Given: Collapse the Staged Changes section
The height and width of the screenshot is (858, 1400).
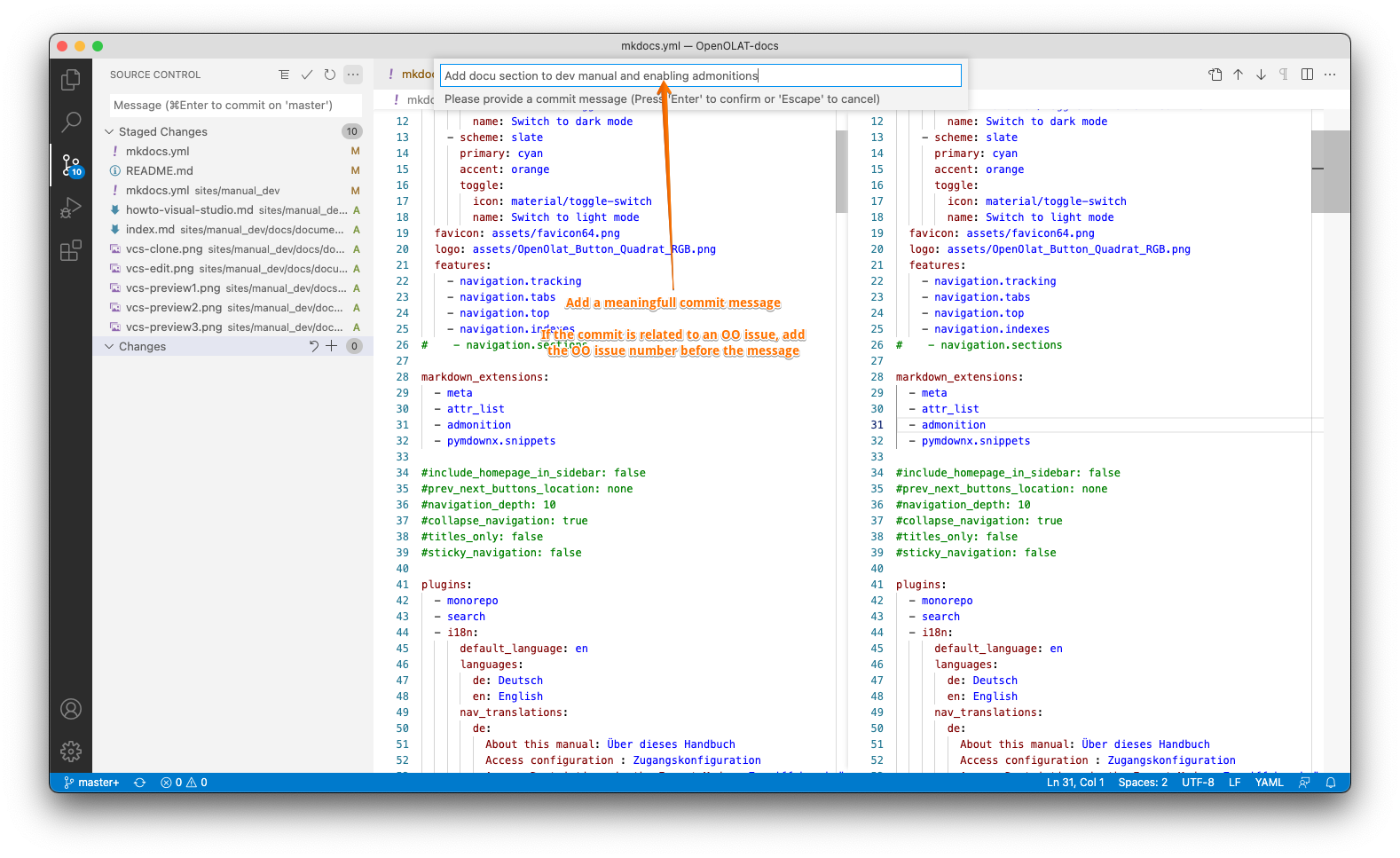Looking at the screenshot, I should click(x=109, y=131).
